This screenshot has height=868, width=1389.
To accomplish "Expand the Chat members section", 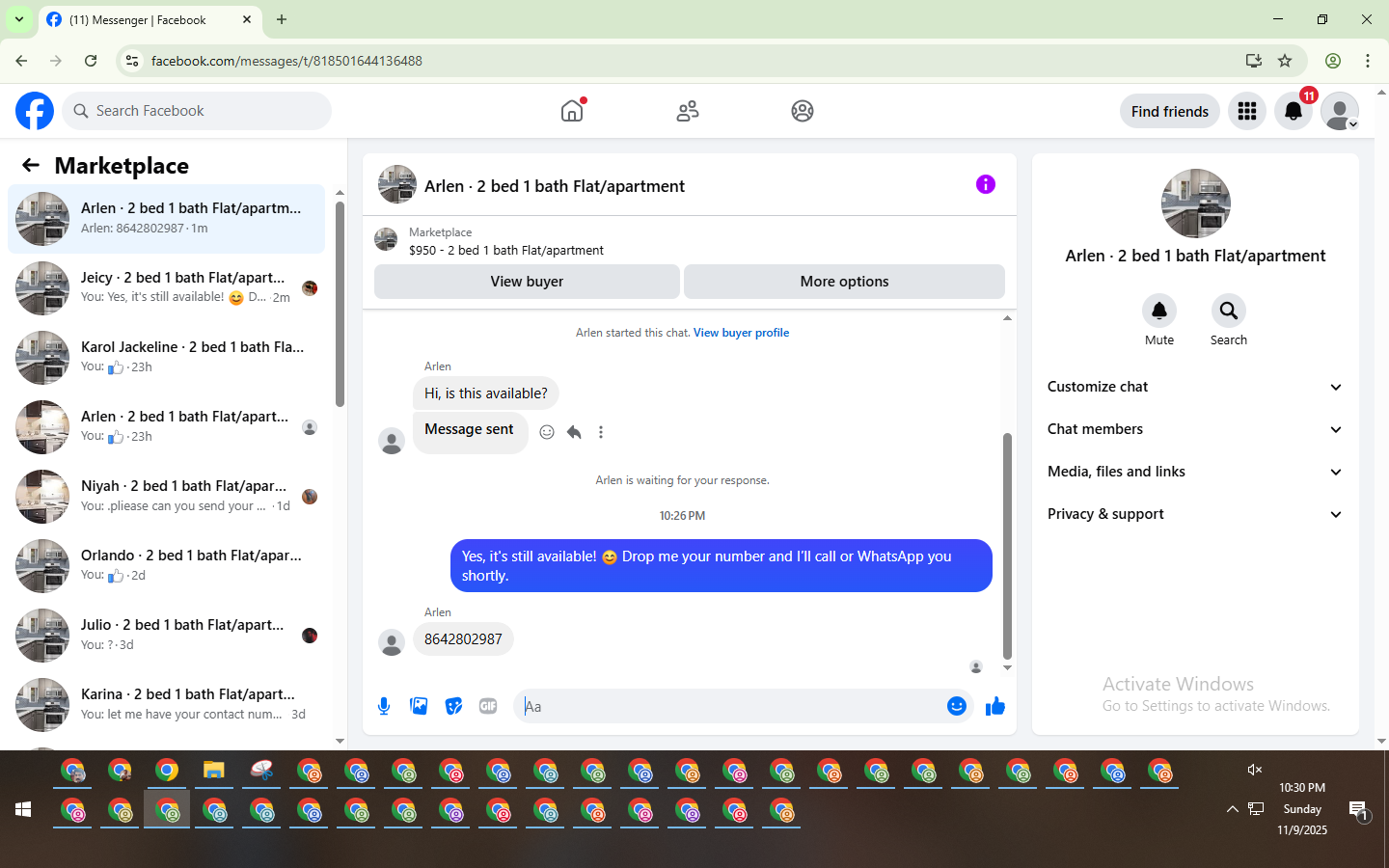I will click(1195, 429).
